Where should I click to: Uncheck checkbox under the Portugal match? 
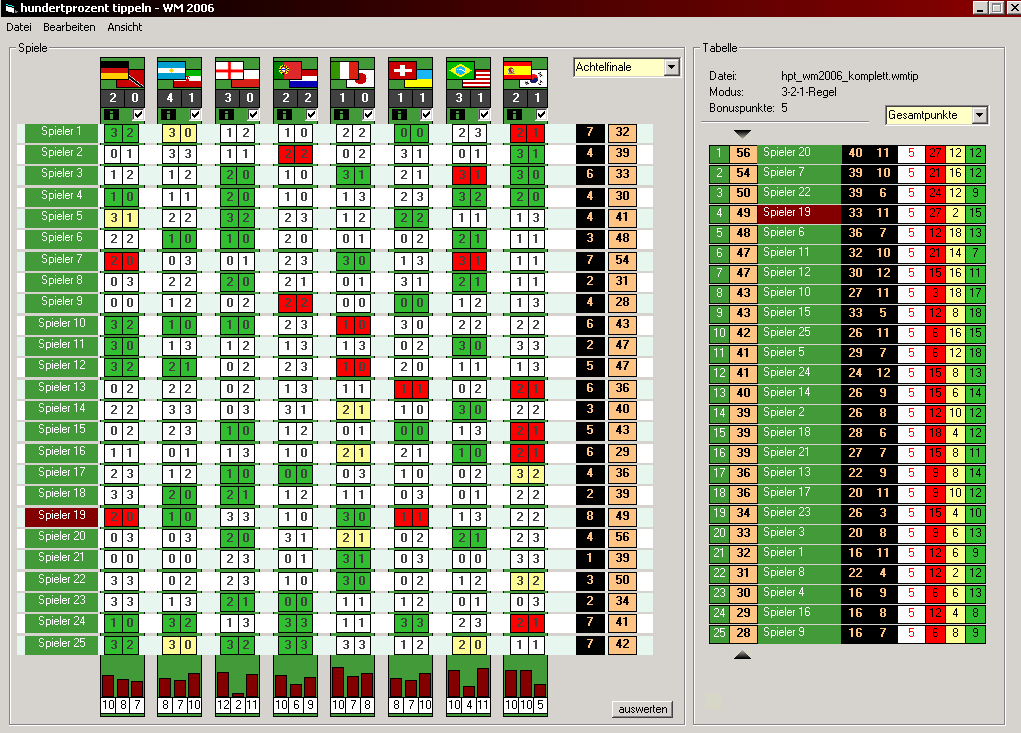[311, 115]
